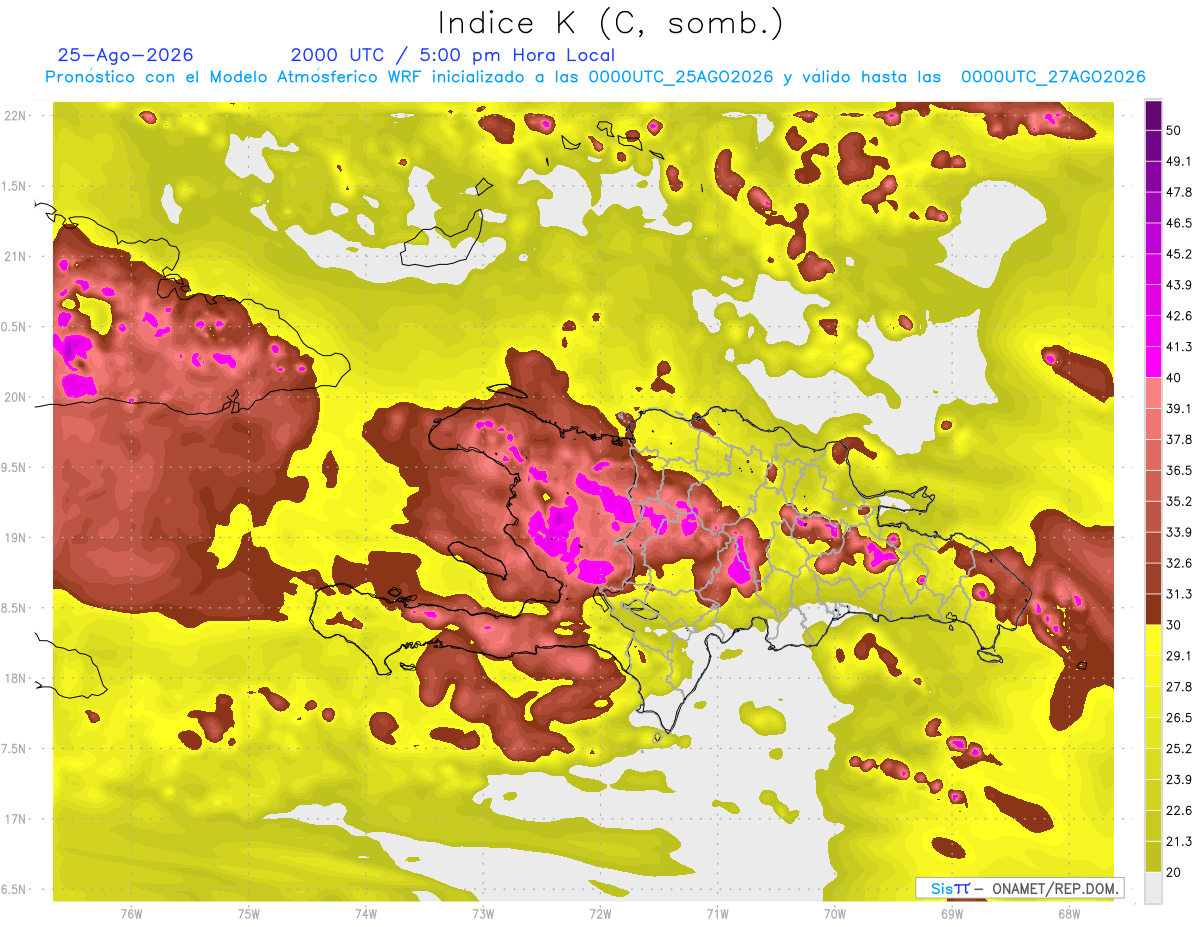The image size is (1200, 927).
Task: Click the colorbar value '42.6'
Action: 1180,316
